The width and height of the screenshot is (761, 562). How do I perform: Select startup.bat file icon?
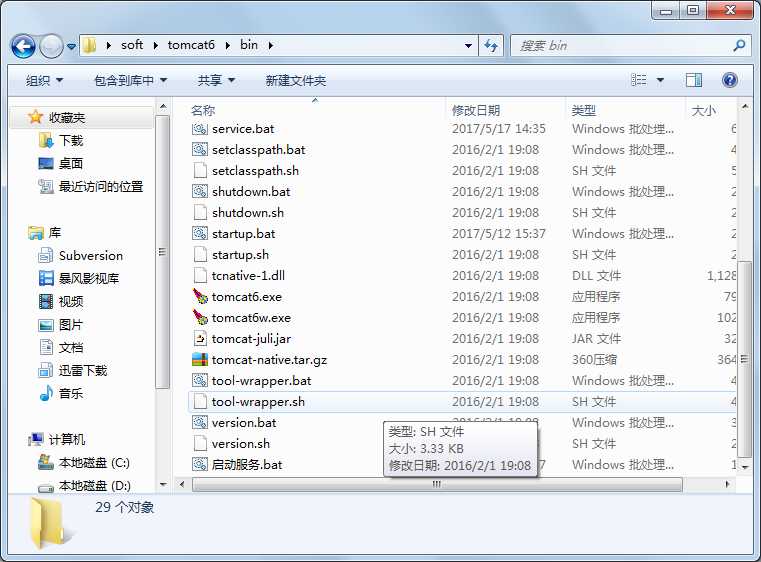(199, 233)
